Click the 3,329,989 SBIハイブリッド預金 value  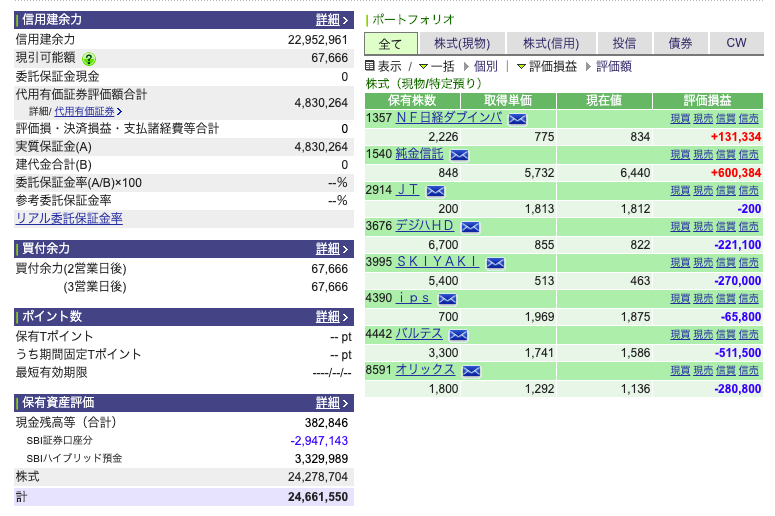click(x=321, y=459)
